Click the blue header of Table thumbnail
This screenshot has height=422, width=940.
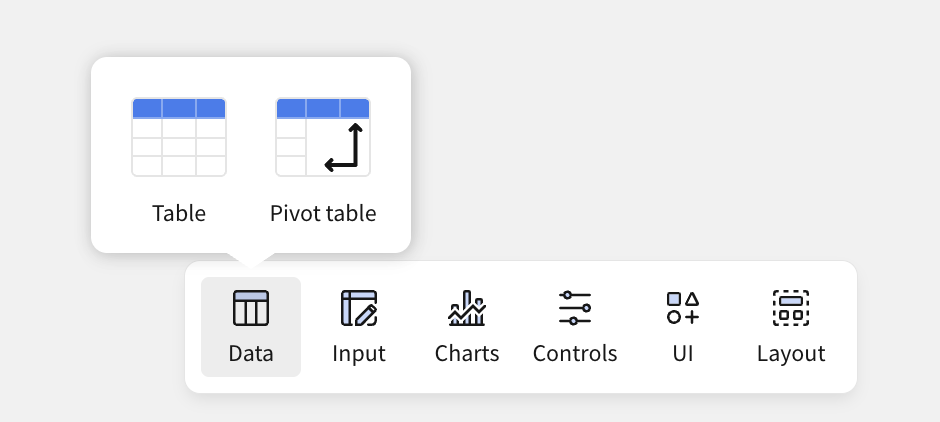179,108
